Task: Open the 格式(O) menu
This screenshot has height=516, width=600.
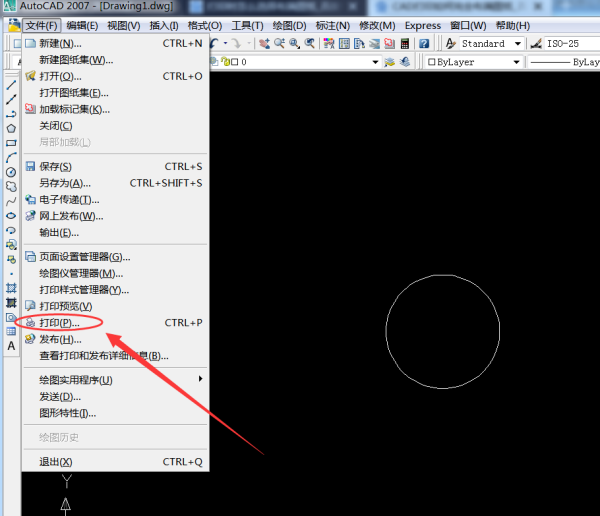Action: 205,26
